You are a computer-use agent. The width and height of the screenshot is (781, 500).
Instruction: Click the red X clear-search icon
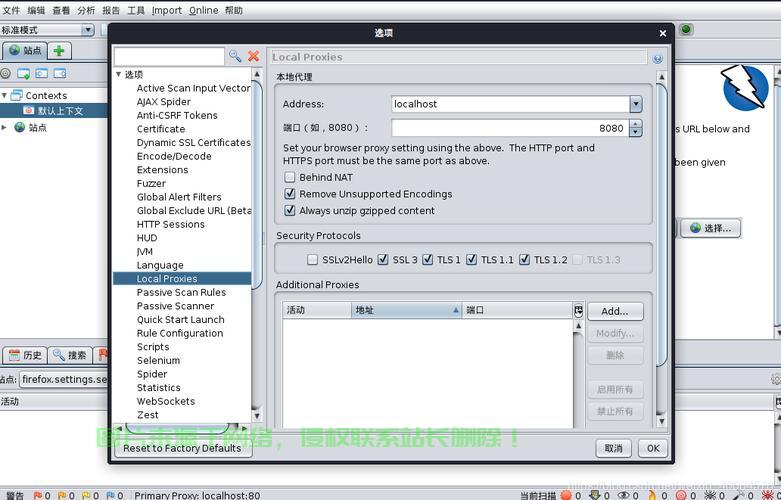(x=254, y=56)
